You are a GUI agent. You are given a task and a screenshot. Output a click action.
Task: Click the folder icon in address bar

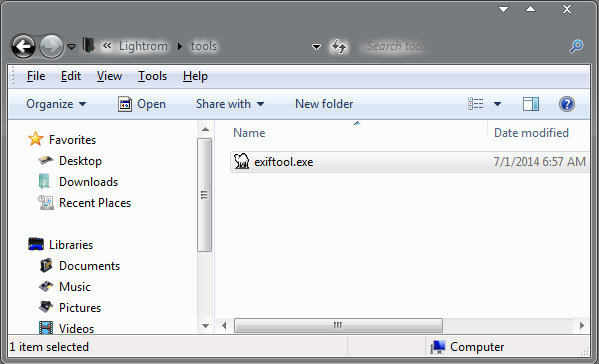(x=89, y=45)
